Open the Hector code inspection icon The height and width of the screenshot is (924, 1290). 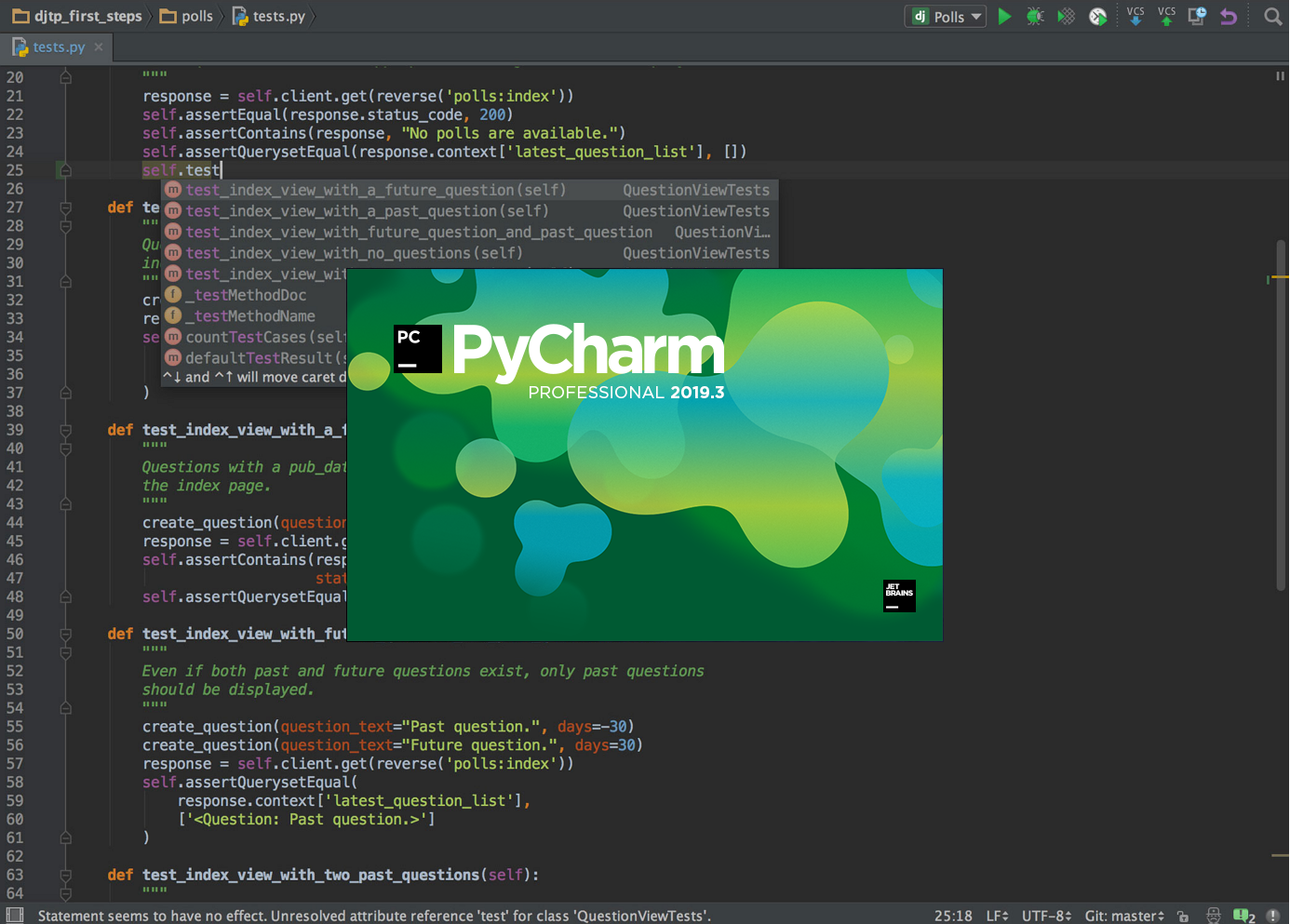[x=1214, y=916]
